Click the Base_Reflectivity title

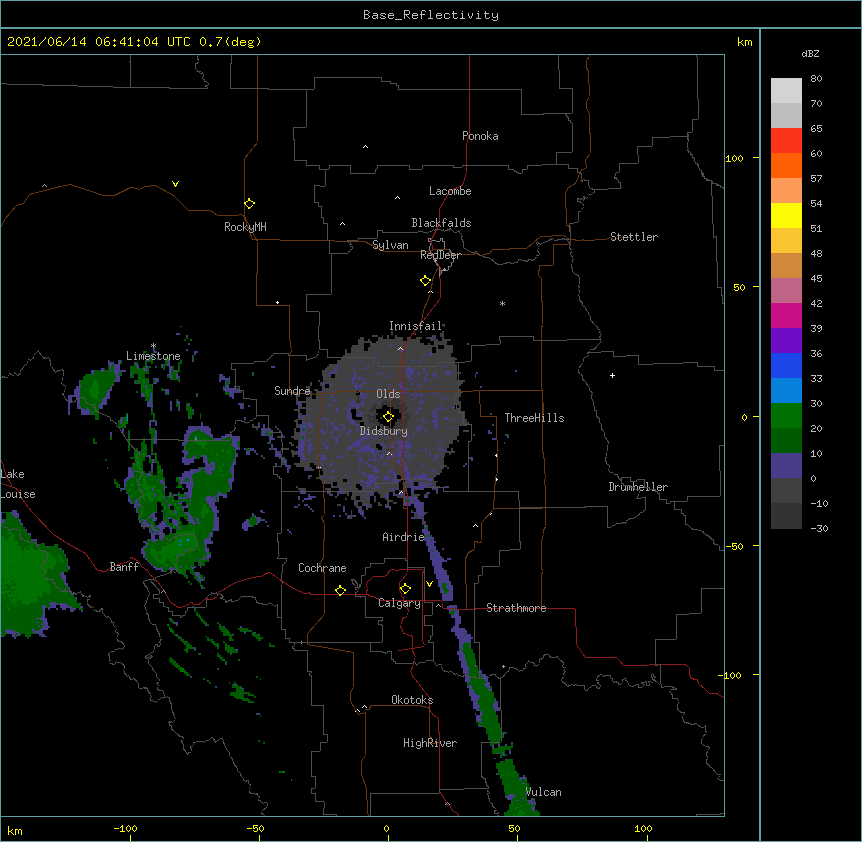tap(431, 15)
